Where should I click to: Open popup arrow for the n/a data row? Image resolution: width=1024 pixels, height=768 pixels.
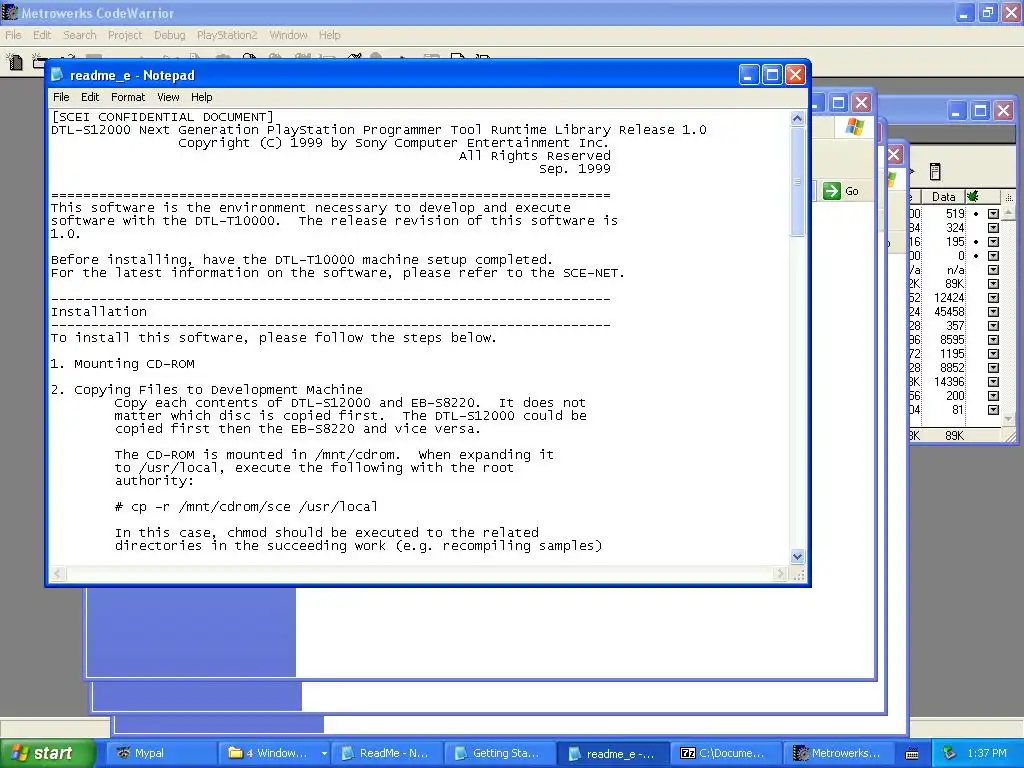point(993,270)
